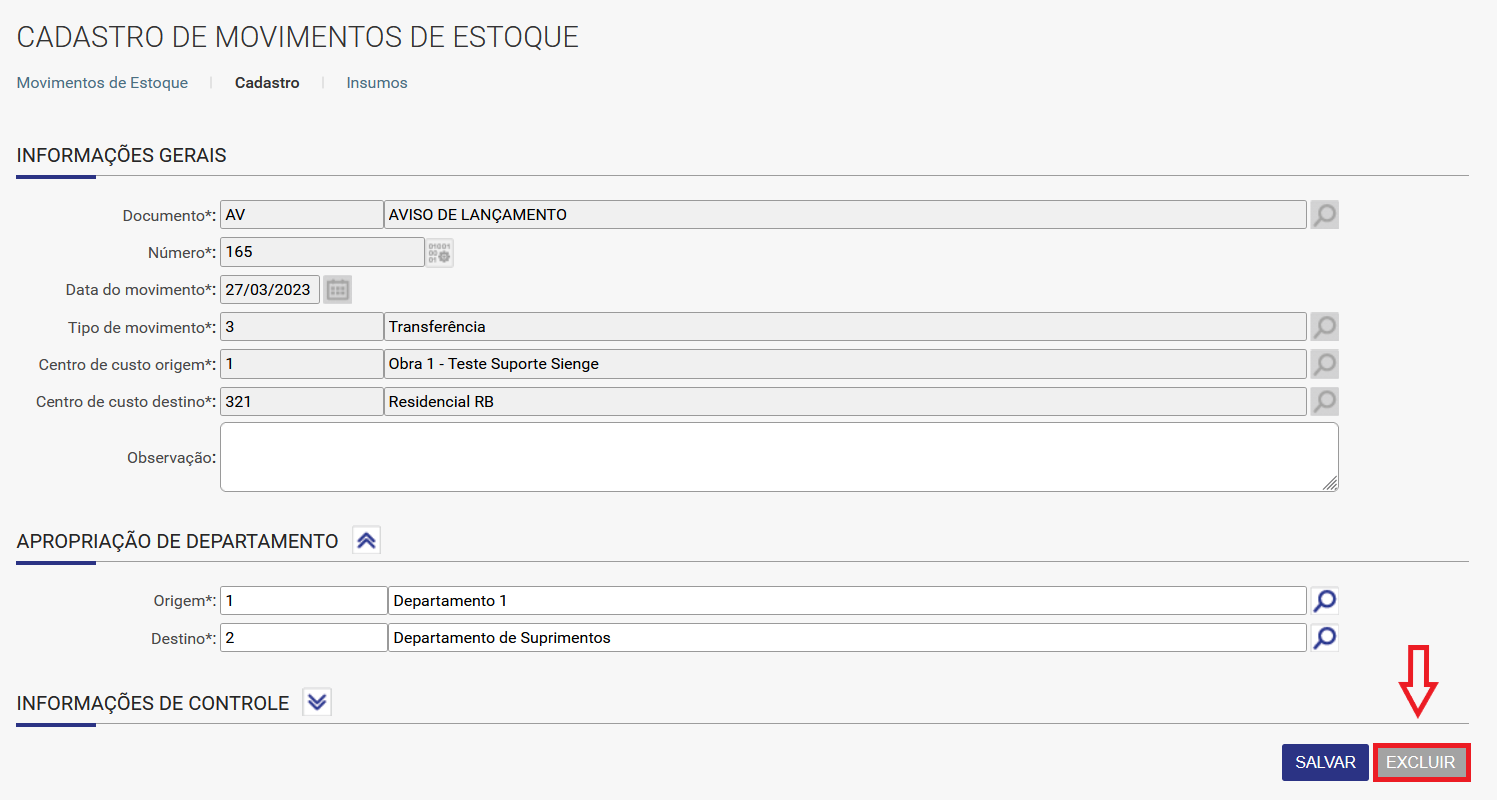The image size is (1497, 800).
Task: Switch to the Insumos tab
Action: coord(377,83)
